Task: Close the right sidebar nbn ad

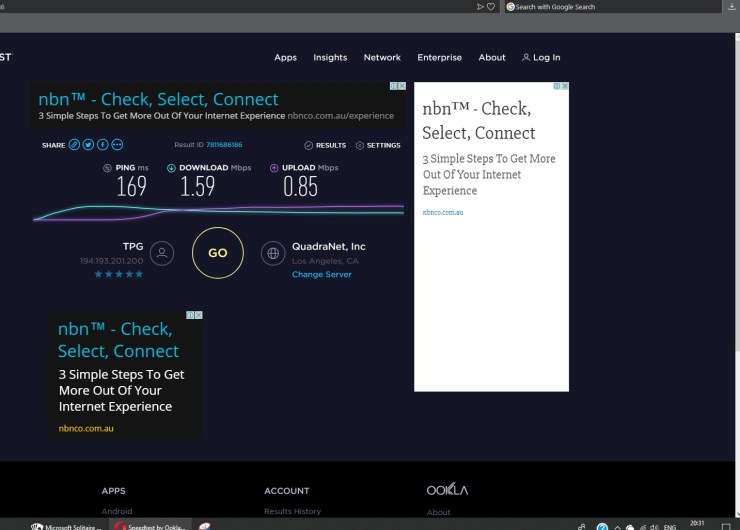Action: point(565,86)
